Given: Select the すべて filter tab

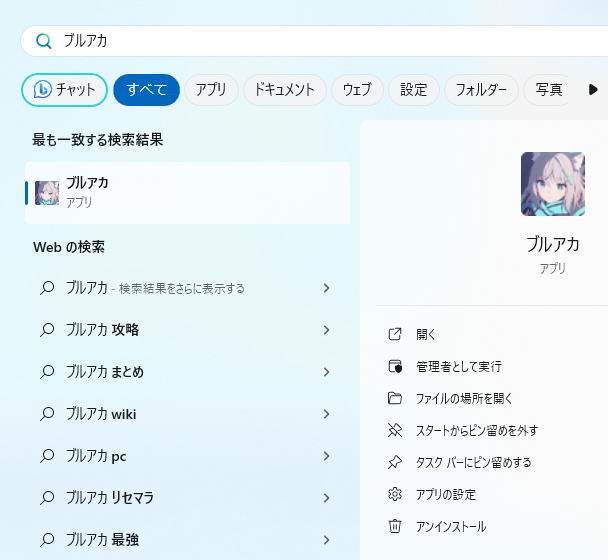Looking at the screenshot, I should coord(147,90).
